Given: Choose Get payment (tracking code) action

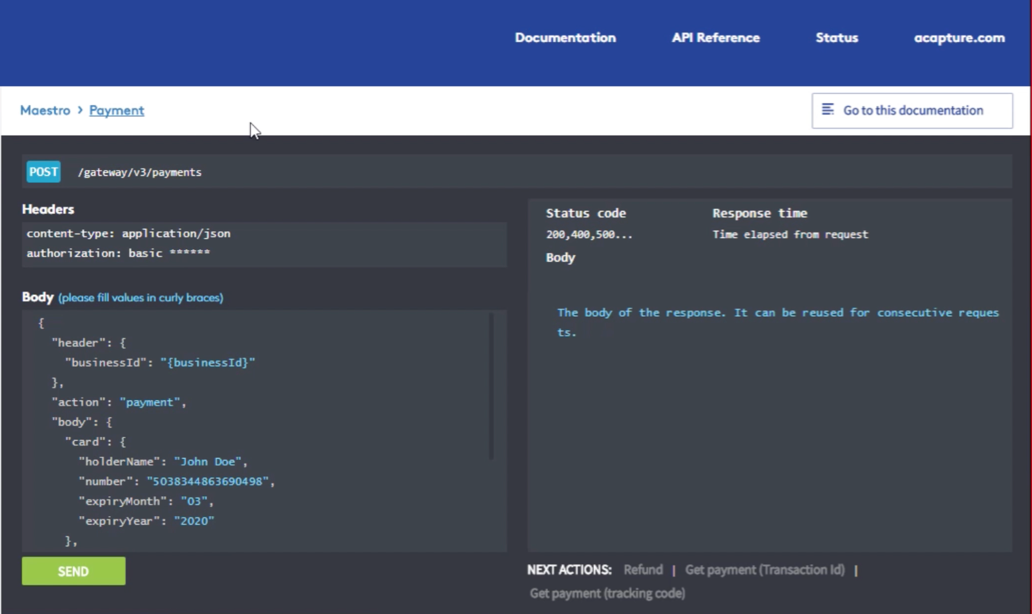Looking at the screenshot, I should (607, 594).
